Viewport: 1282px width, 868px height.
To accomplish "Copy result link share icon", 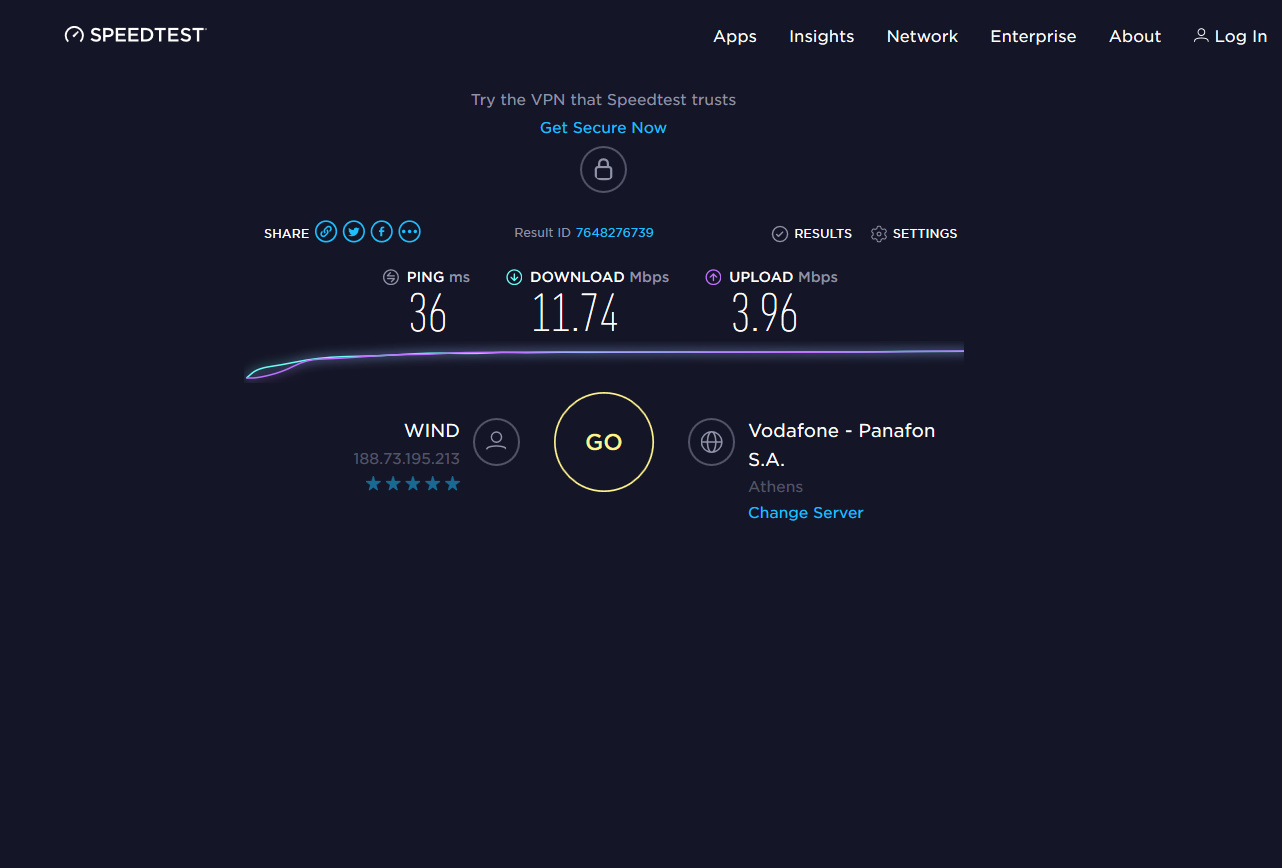I will [326, 232].
